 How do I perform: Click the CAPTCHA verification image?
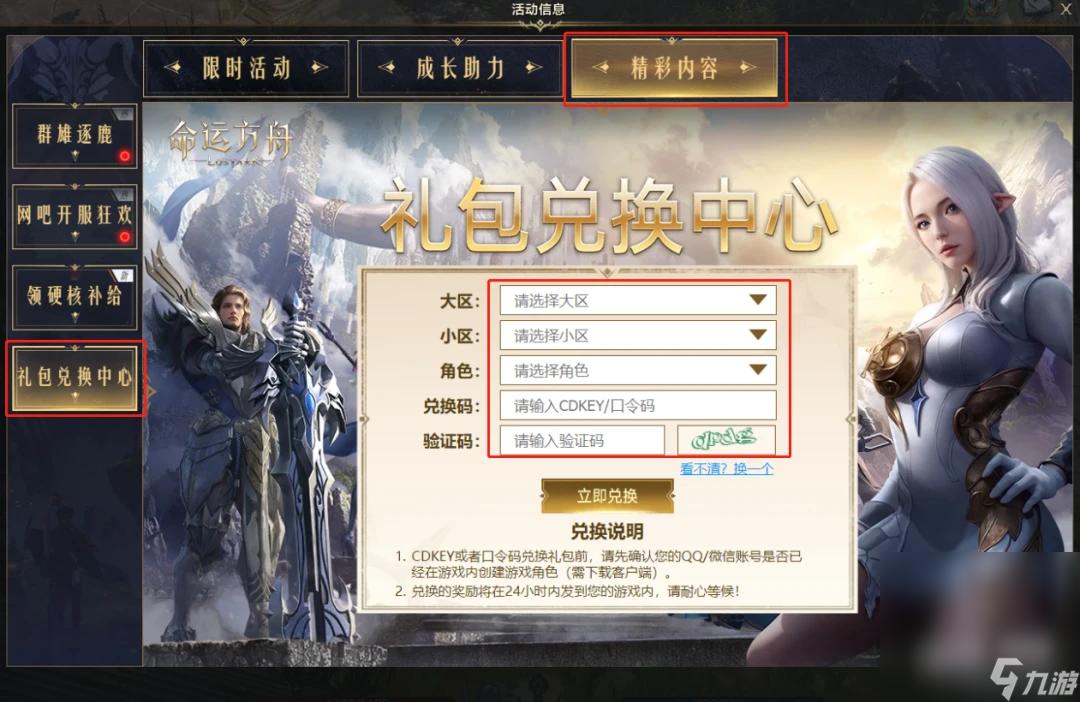[726, 440]
